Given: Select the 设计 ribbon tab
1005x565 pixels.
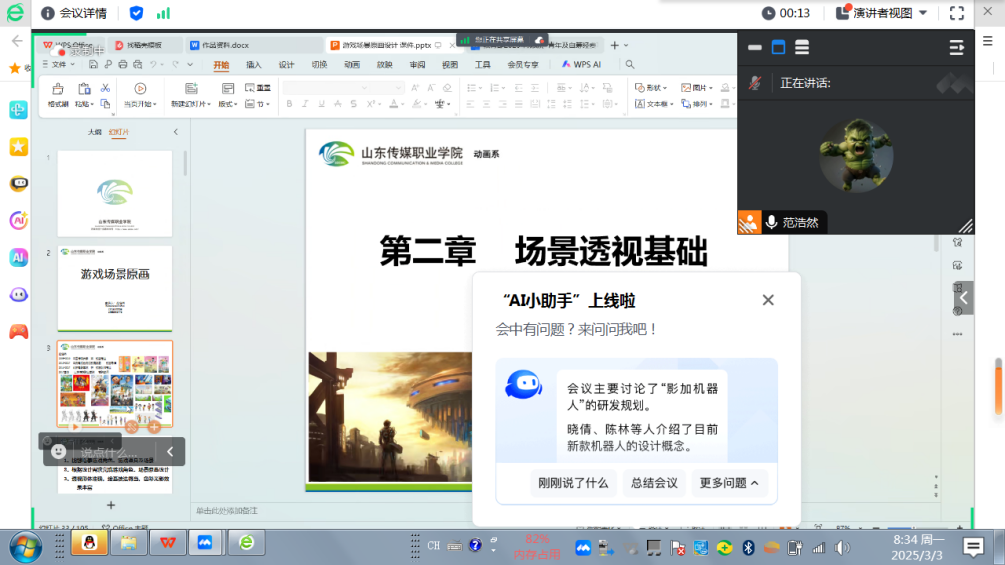Looking at the screenshot, I should click(x=287, y=65).
